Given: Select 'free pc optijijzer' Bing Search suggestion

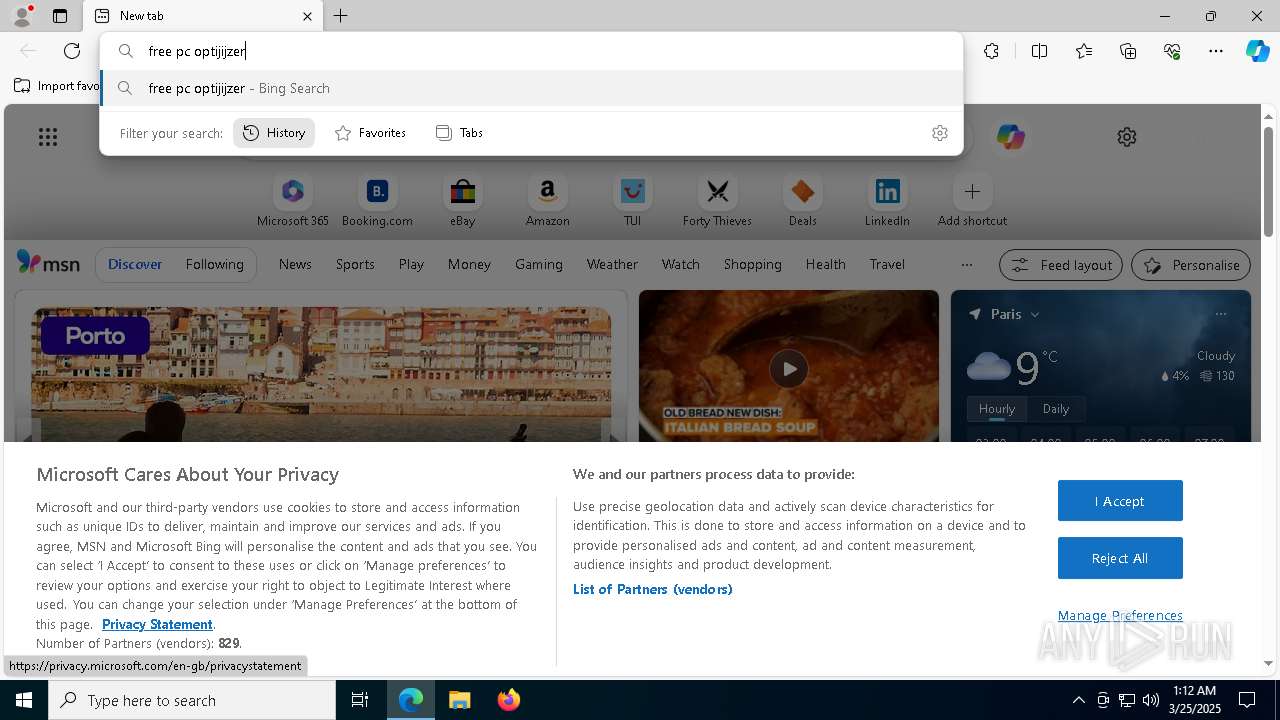Looking at the screenshot, I should tap(532, 88).
